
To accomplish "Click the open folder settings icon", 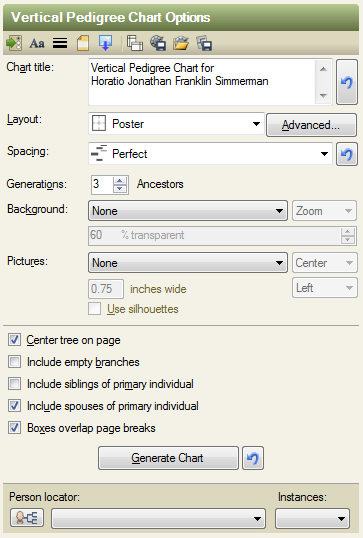I will 181,44.
